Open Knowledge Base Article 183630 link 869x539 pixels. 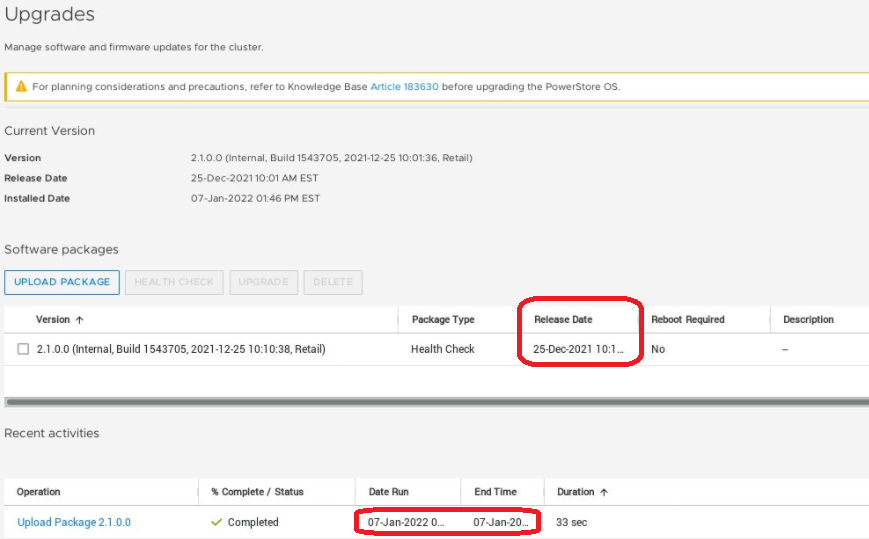(x=404, y=87)
